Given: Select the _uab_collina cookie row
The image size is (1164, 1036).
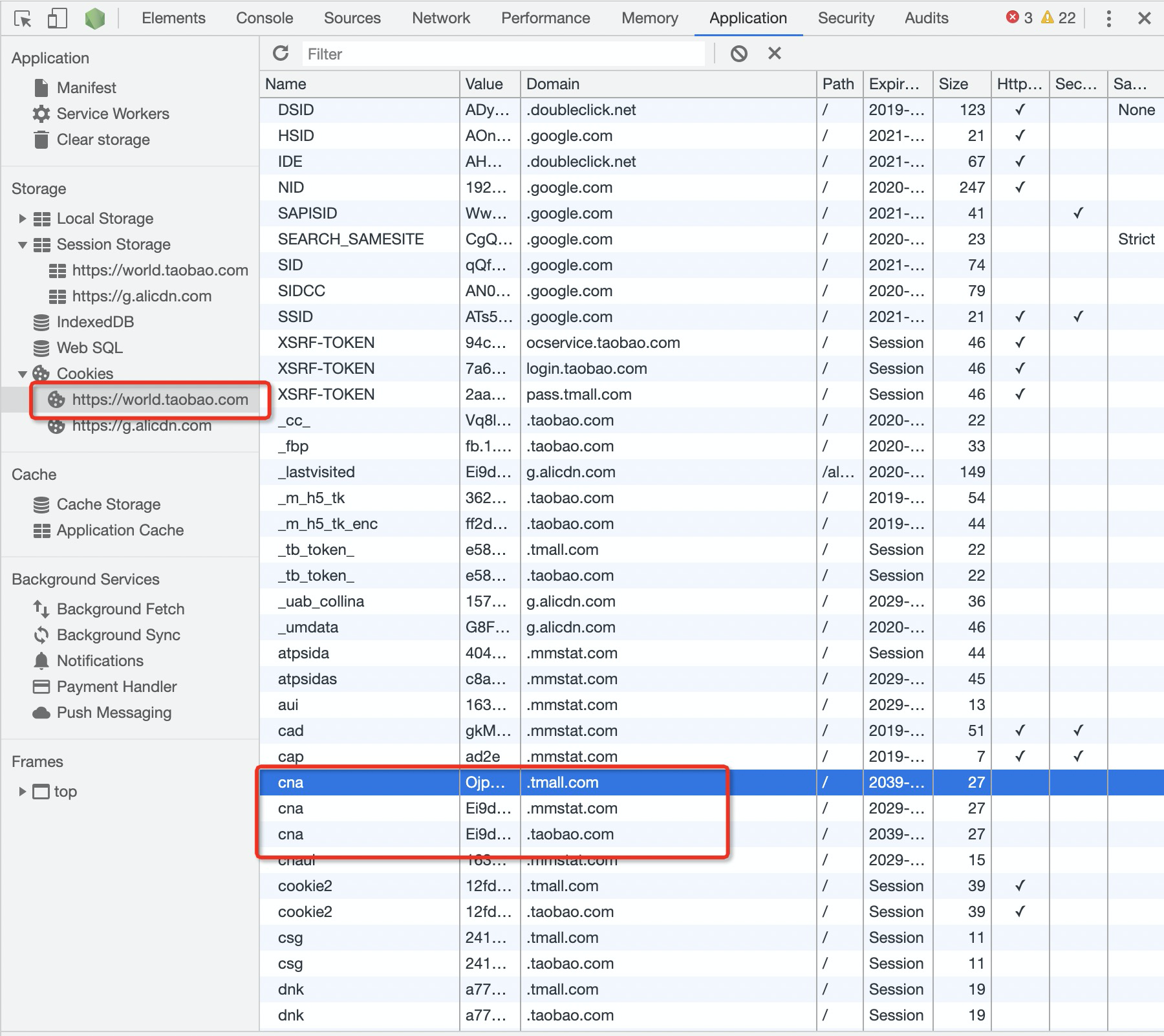Looking at the screenshot, I should point(711,601).
